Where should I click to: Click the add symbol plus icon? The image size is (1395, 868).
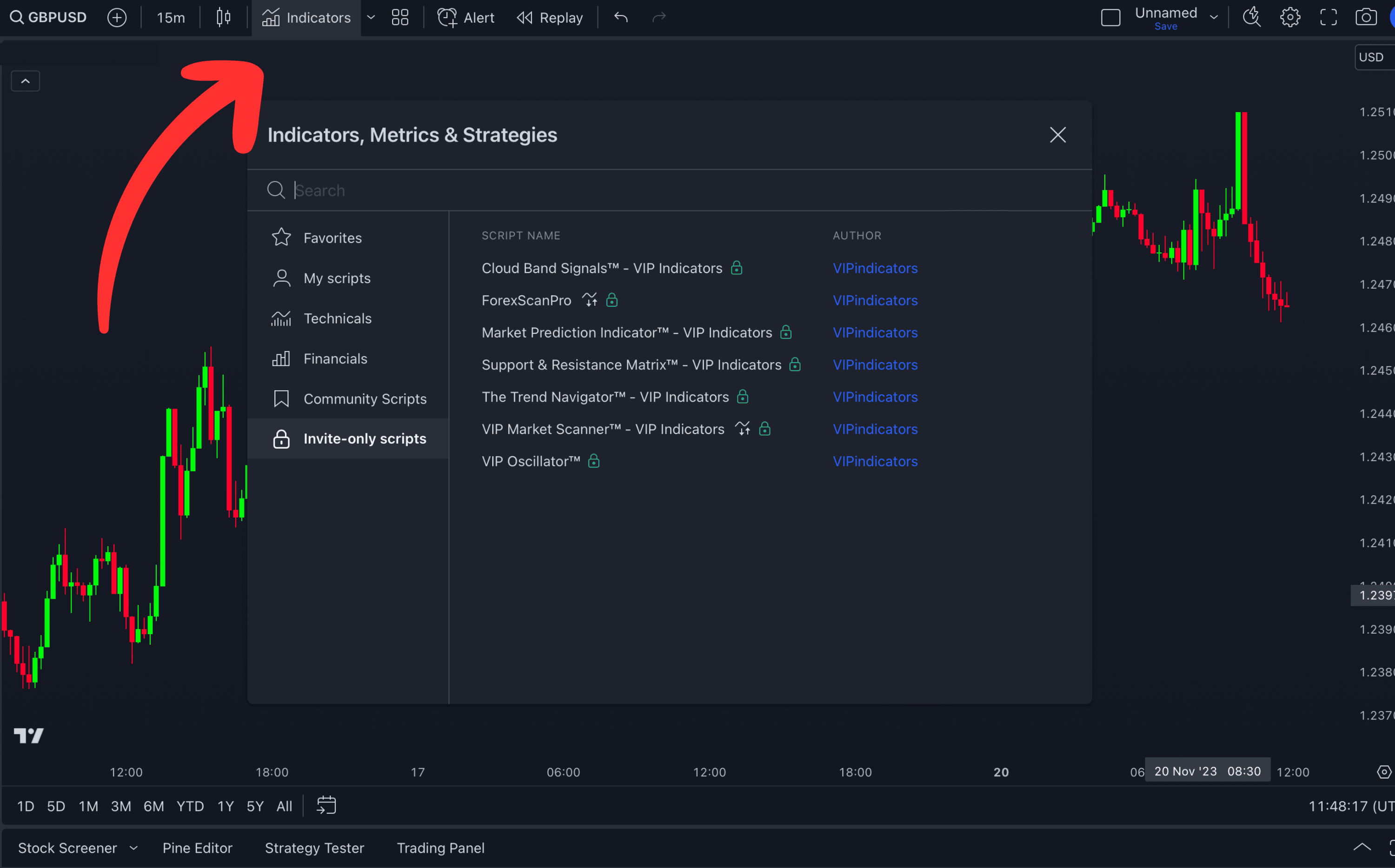(x=117, y=18)
